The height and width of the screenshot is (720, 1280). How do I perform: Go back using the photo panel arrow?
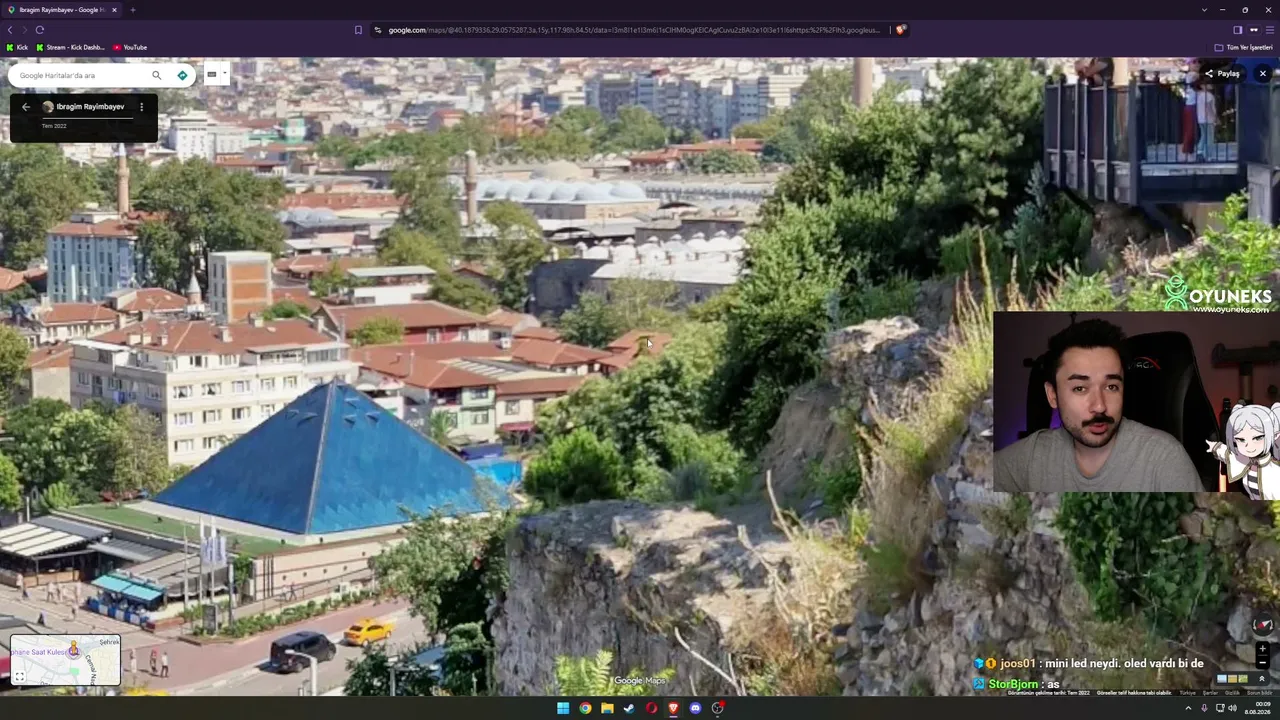pos(26,107)
